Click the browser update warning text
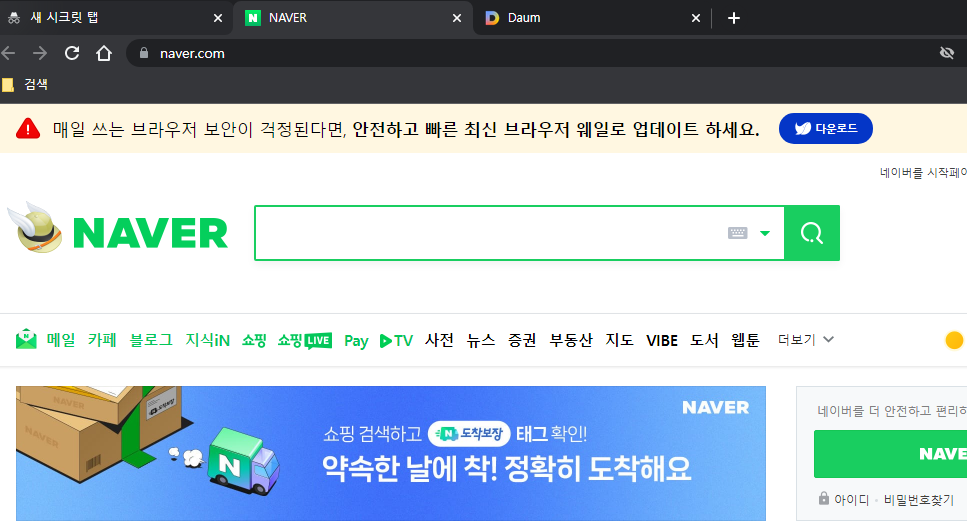The image size is (967, 530). (x=406, y=129)
